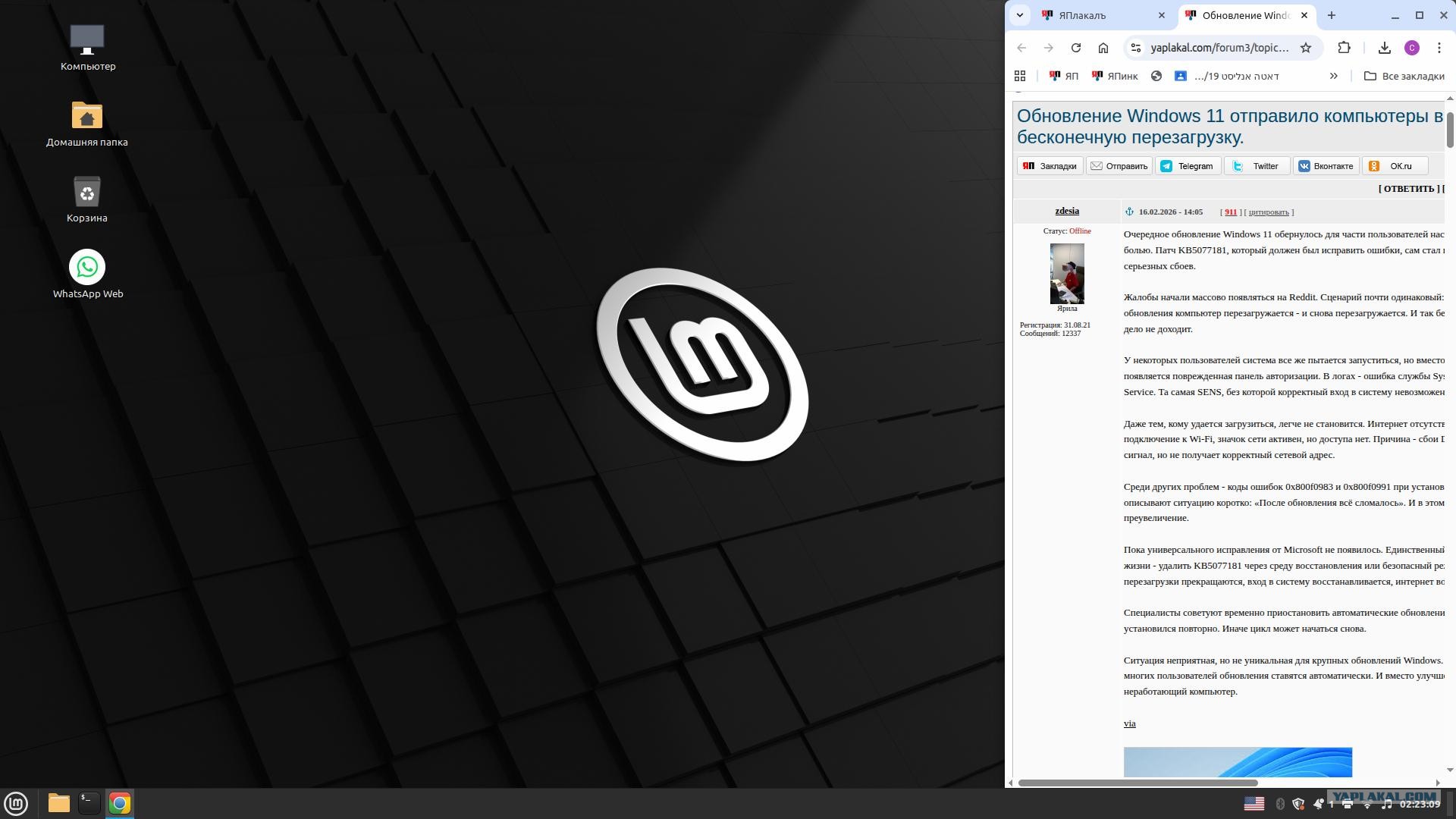Viewport: 1456px width, 819px height.
Task: Click the Закладки share button
Action: [x=1050, y=166]
